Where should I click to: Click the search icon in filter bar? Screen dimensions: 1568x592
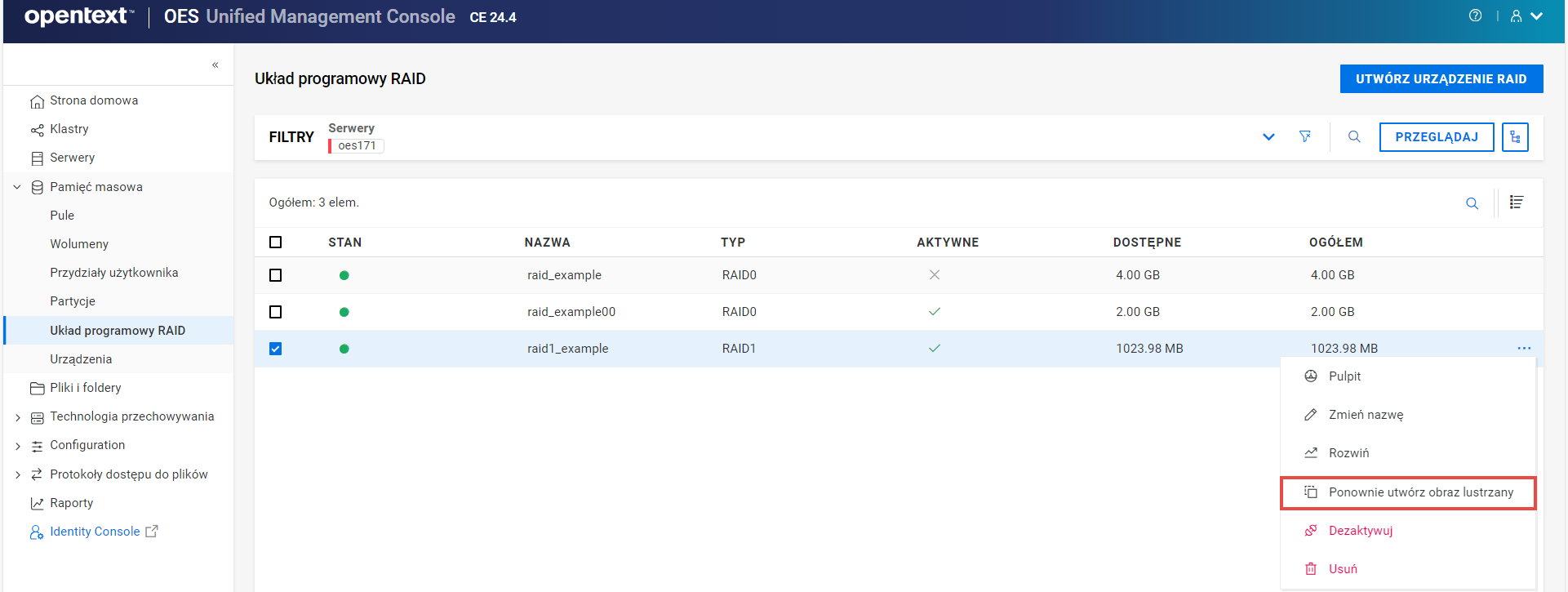1354,136
